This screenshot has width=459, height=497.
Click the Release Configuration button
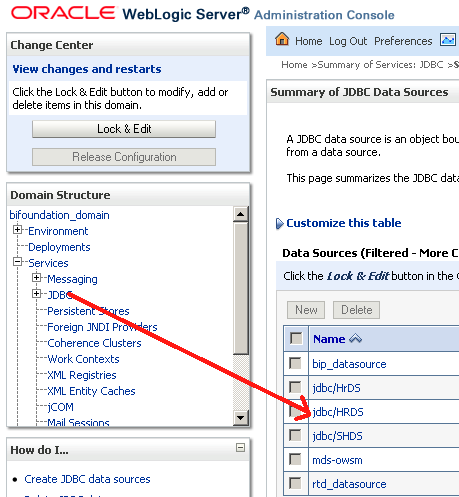(124, 157)
